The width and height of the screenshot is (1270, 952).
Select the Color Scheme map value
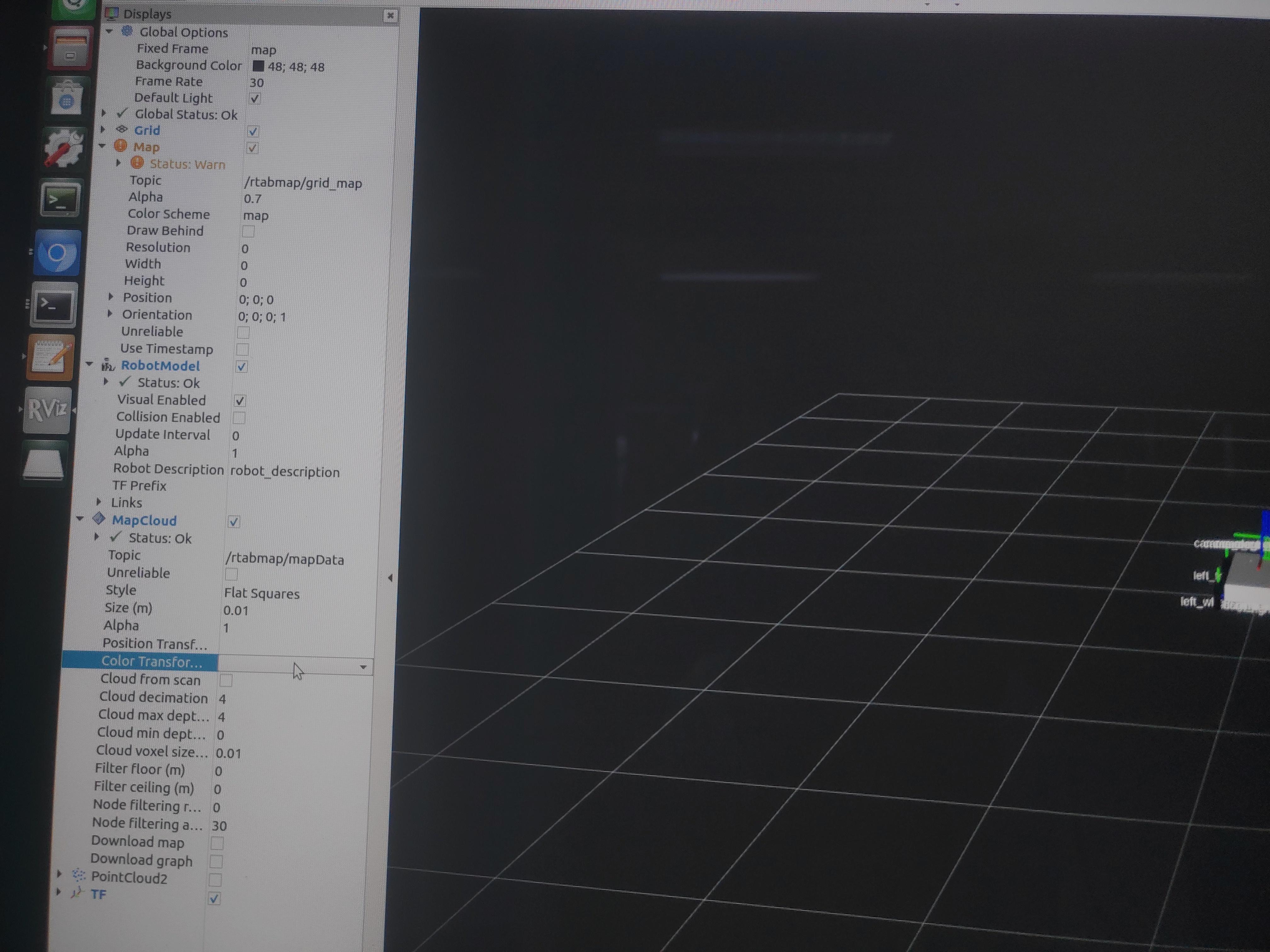pyautogui.click(x=255, y=216)
